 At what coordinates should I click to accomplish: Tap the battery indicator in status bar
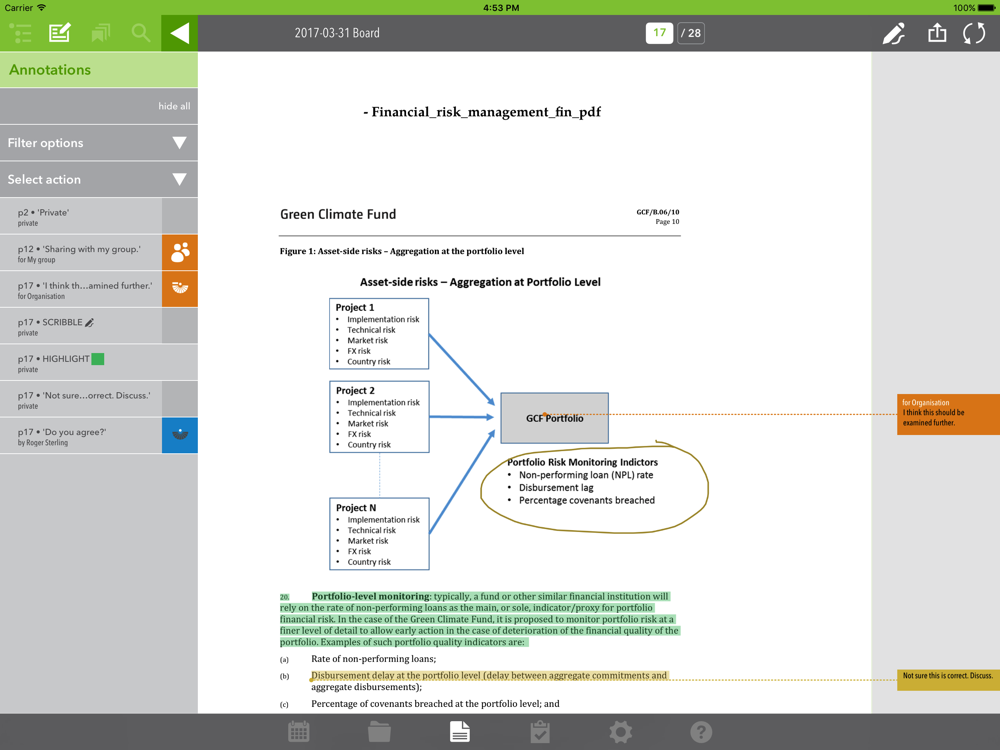pos(986,8)
